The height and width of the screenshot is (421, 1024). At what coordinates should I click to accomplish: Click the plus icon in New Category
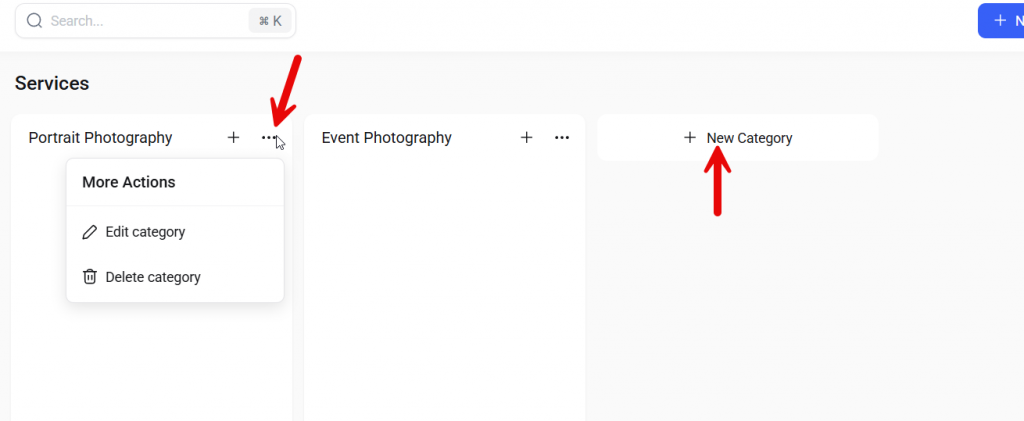point(689,138)
